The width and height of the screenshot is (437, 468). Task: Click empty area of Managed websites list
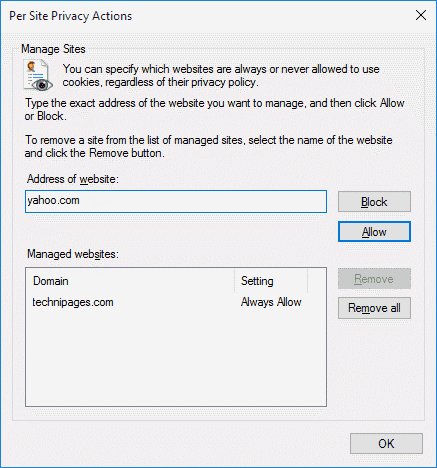point(176,358)
